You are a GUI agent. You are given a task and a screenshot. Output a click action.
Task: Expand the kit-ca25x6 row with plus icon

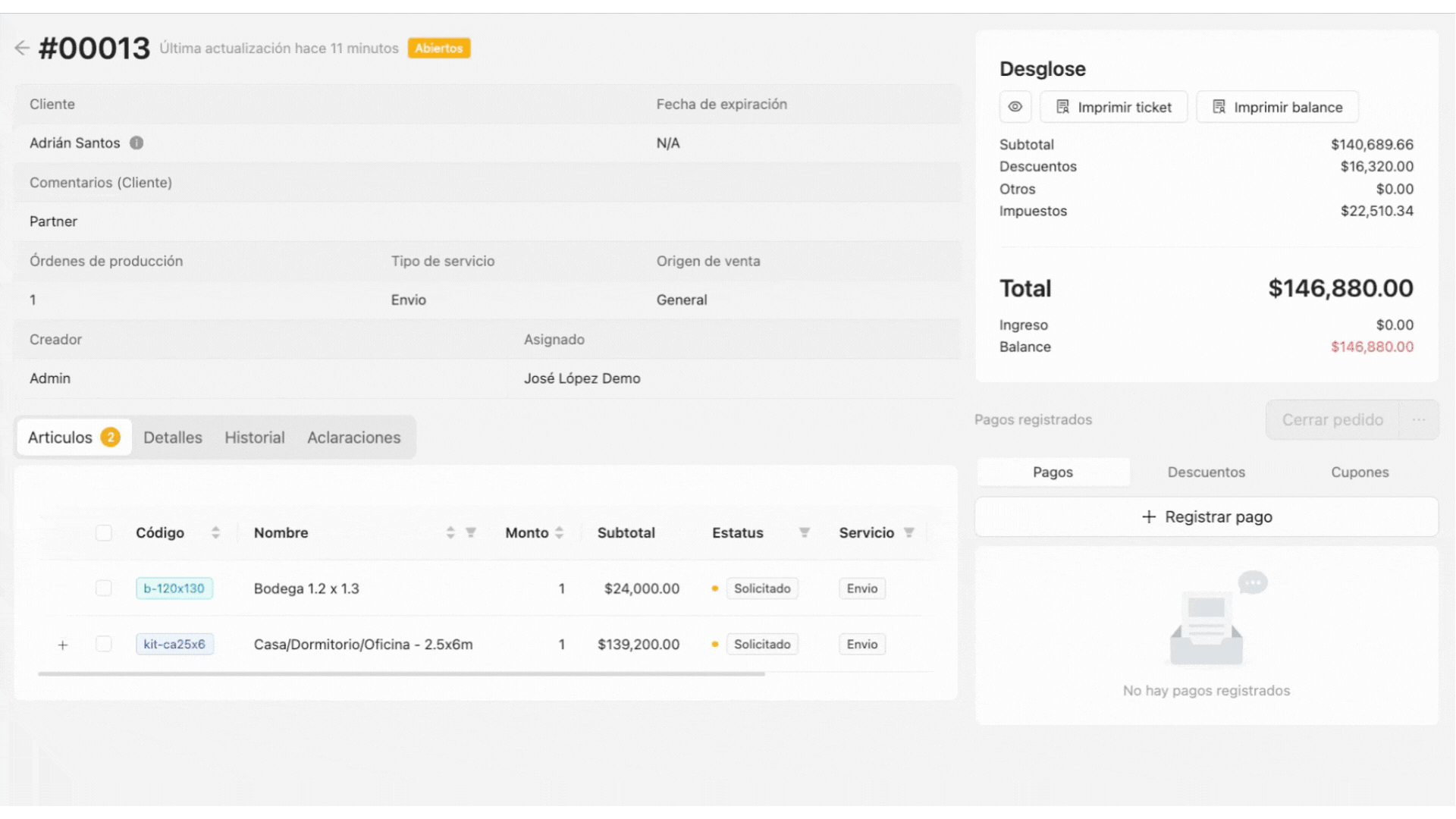pyautogui.click(x=63, y=645)
